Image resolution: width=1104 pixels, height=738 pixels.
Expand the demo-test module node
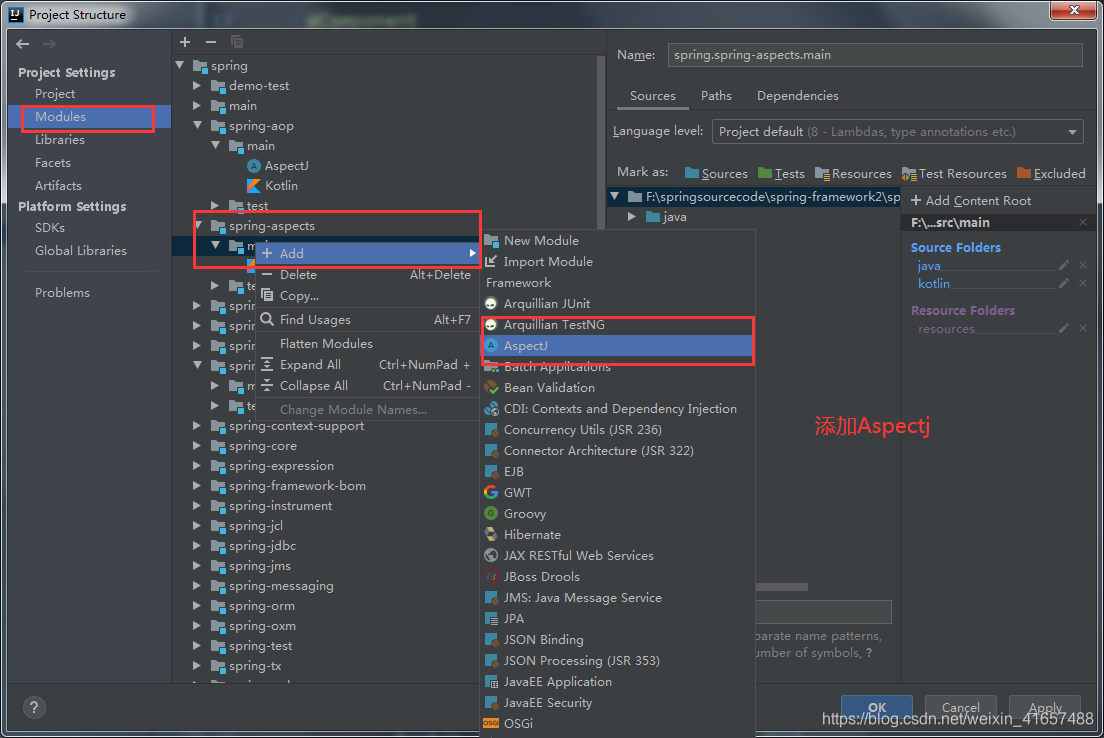pos(197,85)
